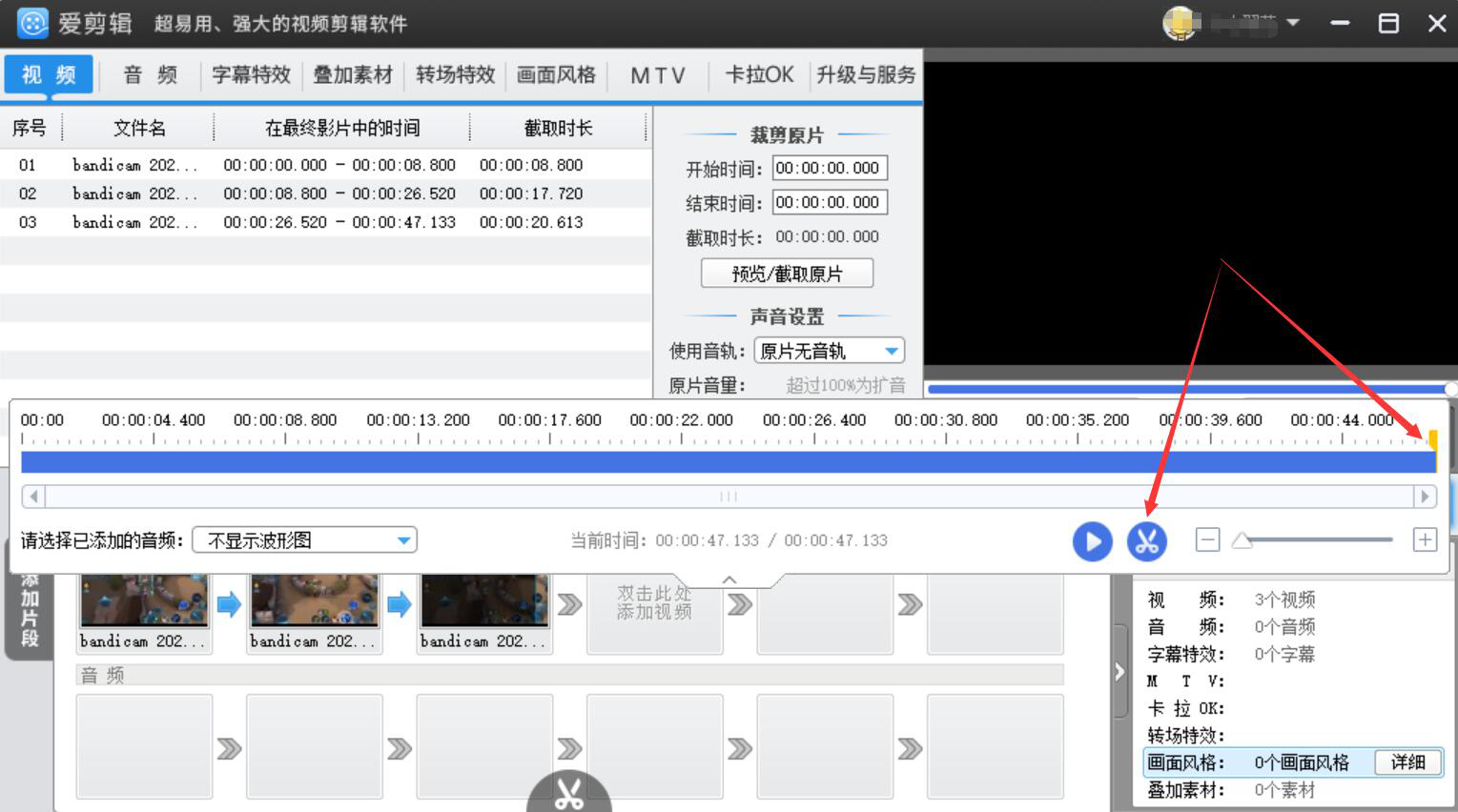Click the zoom out minus icon
The width and height of the screenshot is (1458, 812).
click(x=1207, y=540)
